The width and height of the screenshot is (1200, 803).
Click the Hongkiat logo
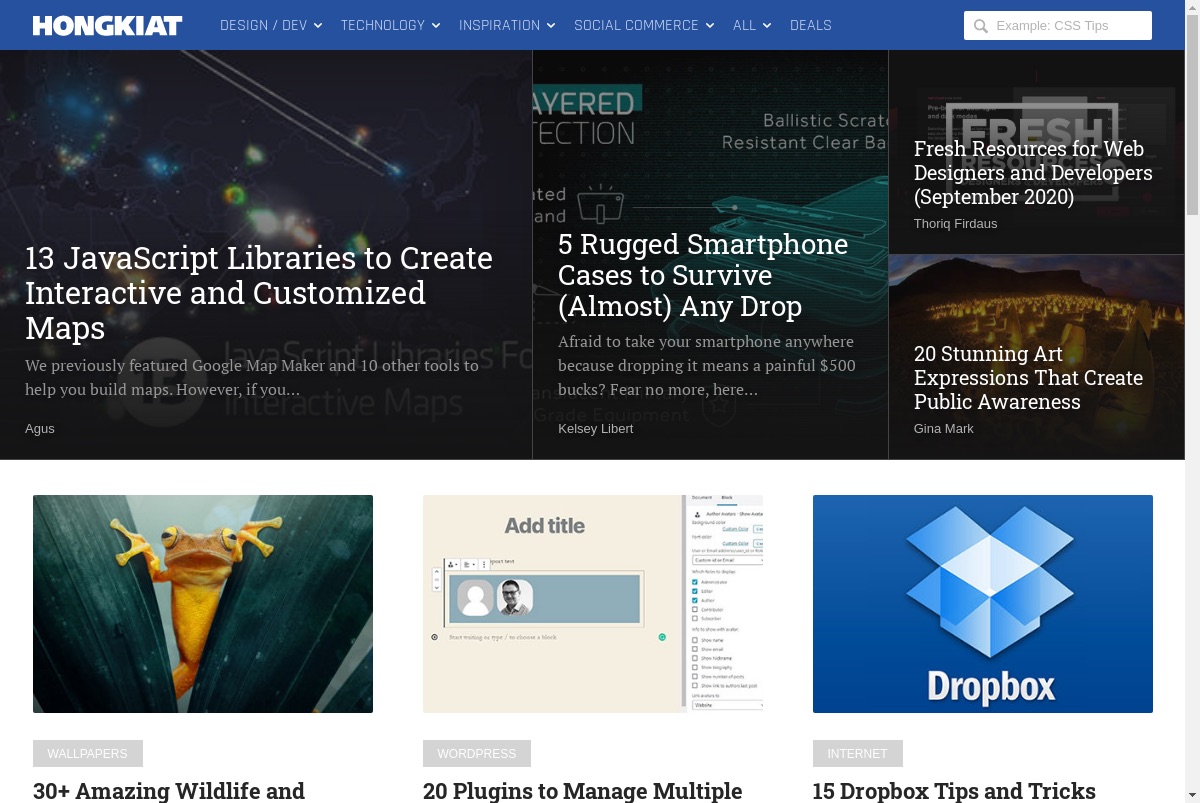point(107,25)
